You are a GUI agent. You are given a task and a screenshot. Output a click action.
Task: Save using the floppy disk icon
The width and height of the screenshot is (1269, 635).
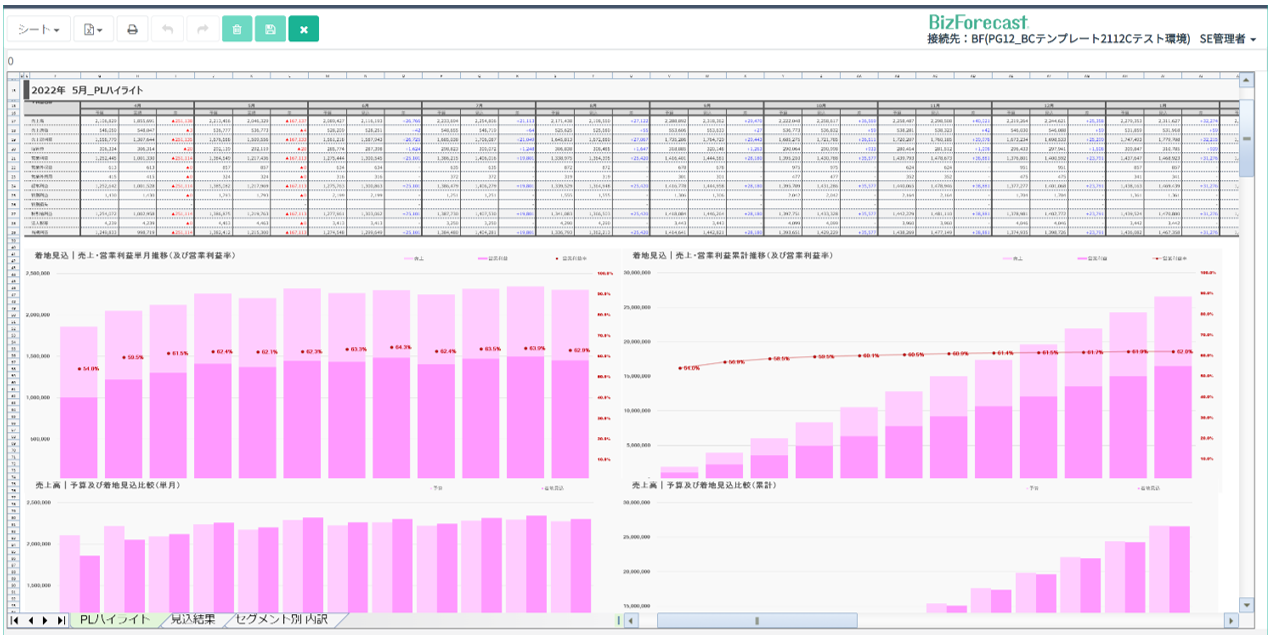pyautogui.click(x=270, y=30)
